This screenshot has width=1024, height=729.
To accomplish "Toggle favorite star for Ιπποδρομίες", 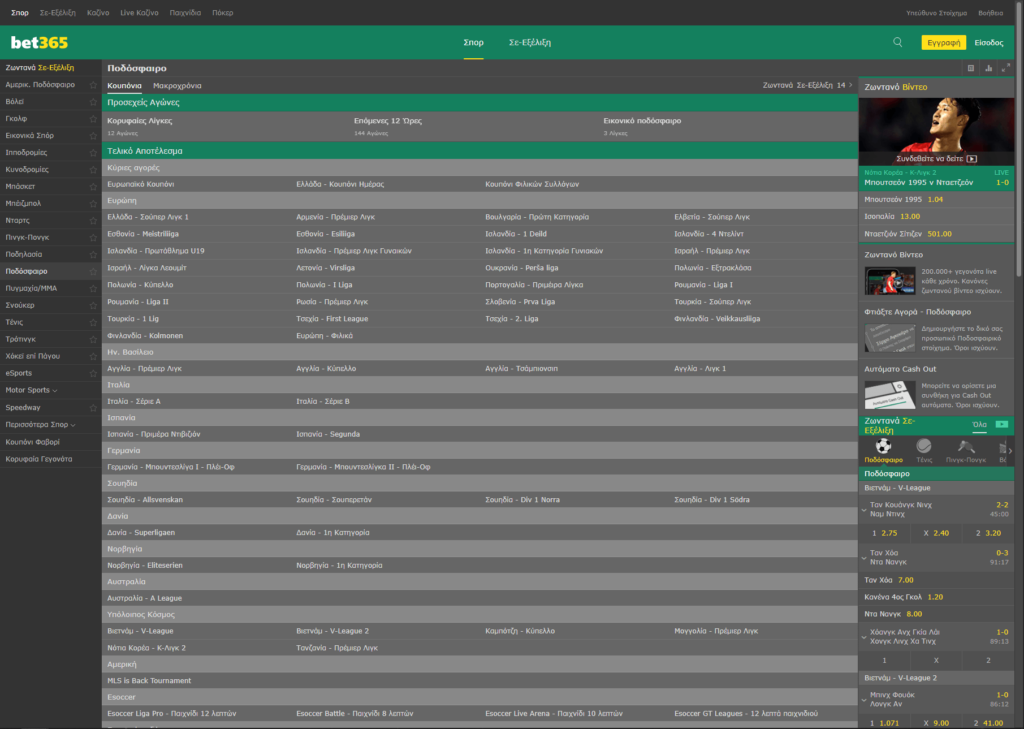I will [93, 153].
